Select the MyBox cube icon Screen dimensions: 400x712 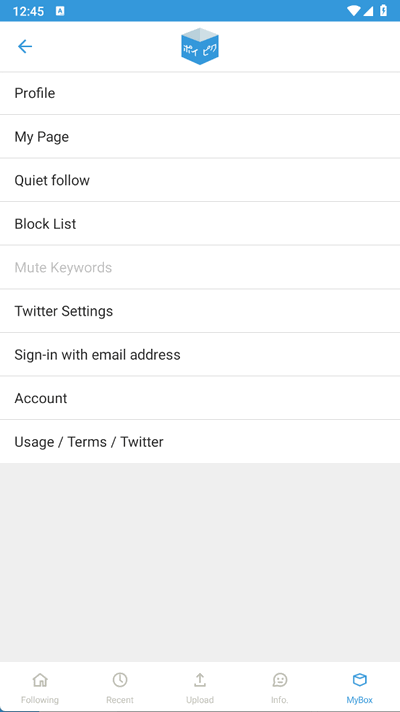click(x=360, y=680)
